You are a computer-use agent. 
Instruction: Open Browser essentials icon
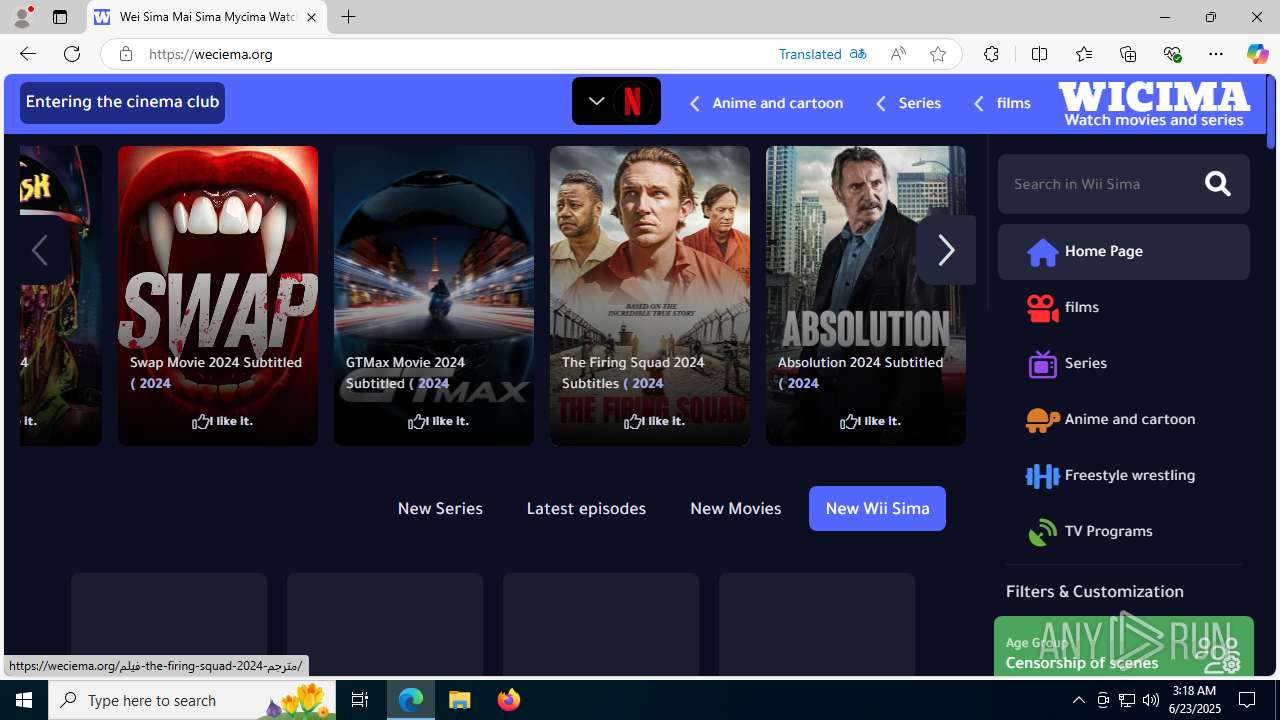tap(1172, 54)
